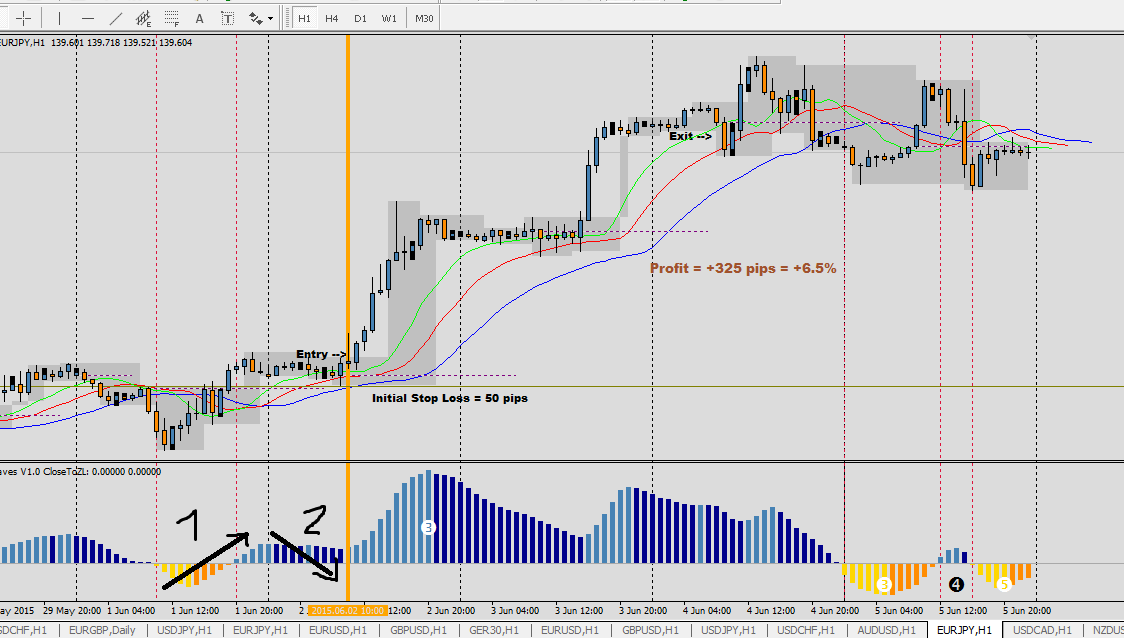Image resolution: width=1124 pixels, height=638 pixels.
Task: Click the CloseToZL indicator label
Action: (80, 472)
